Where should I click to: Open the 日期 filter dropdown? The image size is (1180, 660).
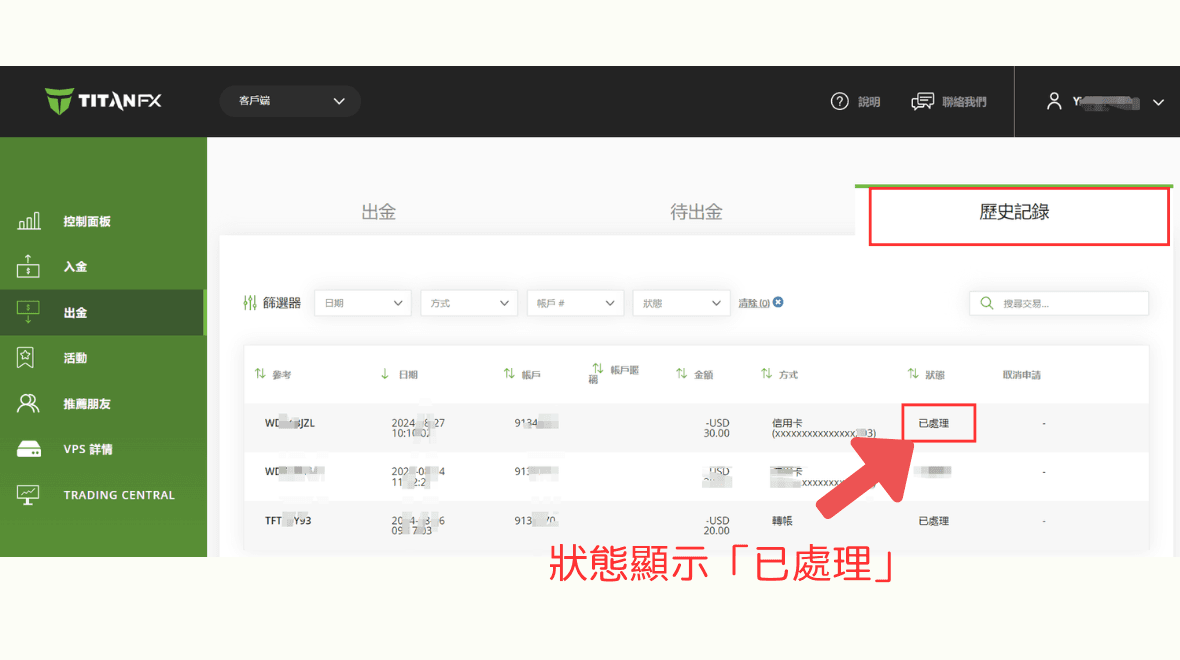[x=362, y=303]
